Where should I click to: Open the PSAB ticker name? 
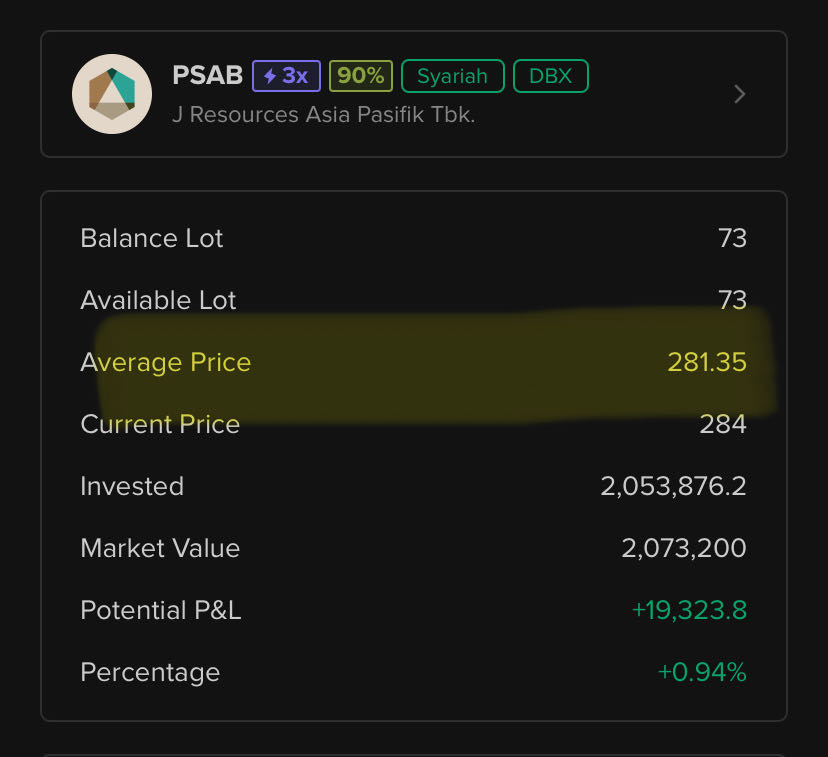(x=208, y=75)
